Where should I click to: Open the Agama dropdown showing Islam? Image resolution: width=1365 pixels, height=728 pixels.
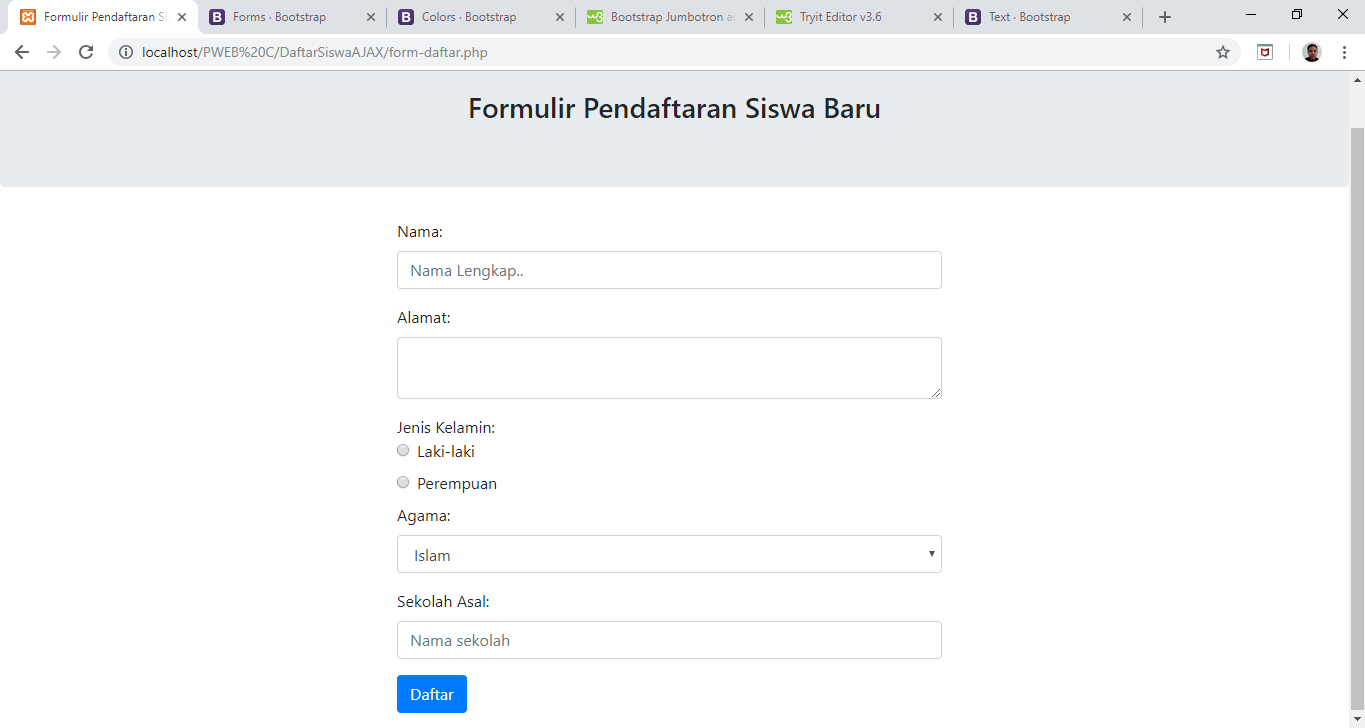tap(669, 554)
